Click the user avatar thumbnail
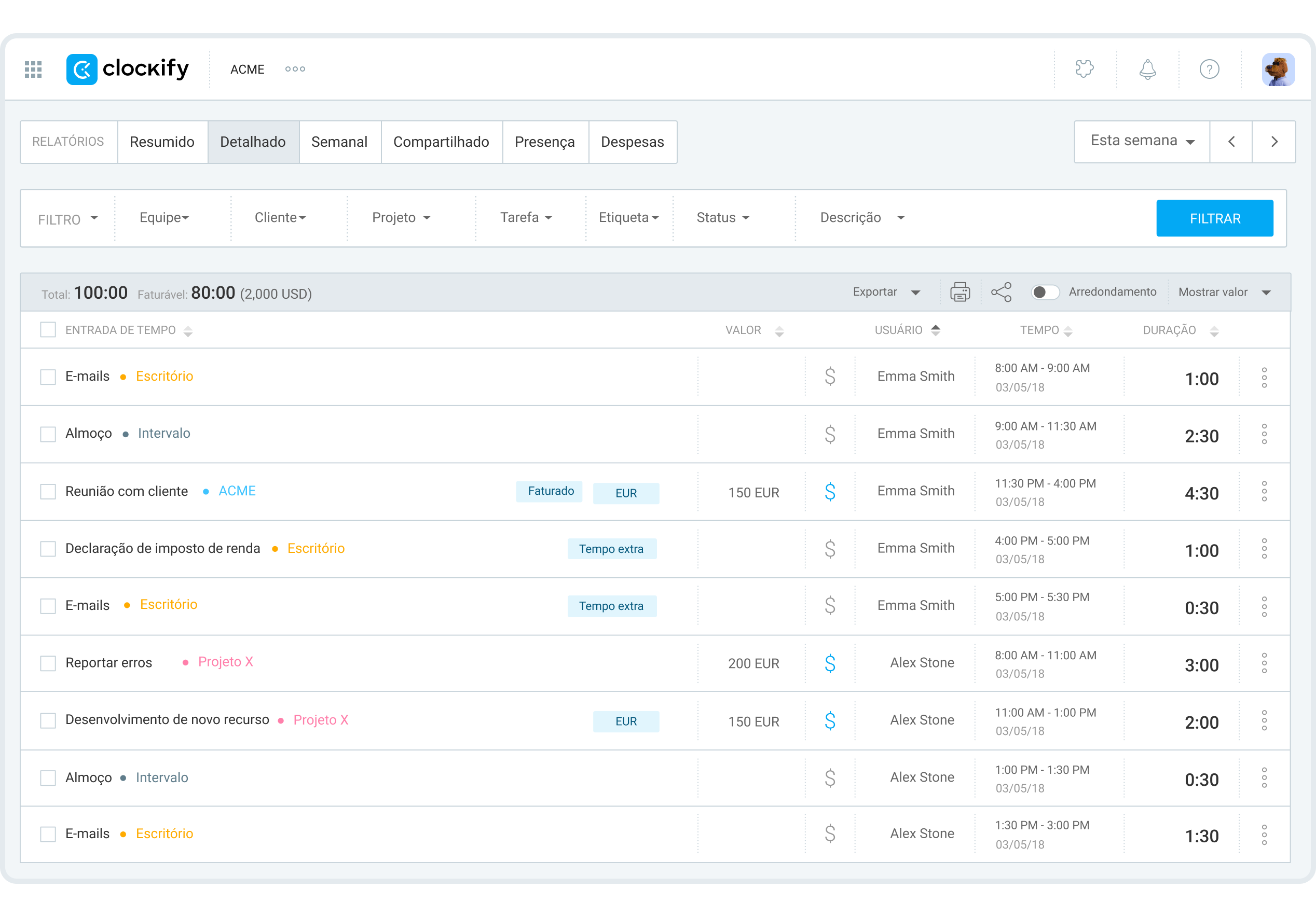Image resolution: width=1316 pixels, height=917 pixels. (1278, 70)
